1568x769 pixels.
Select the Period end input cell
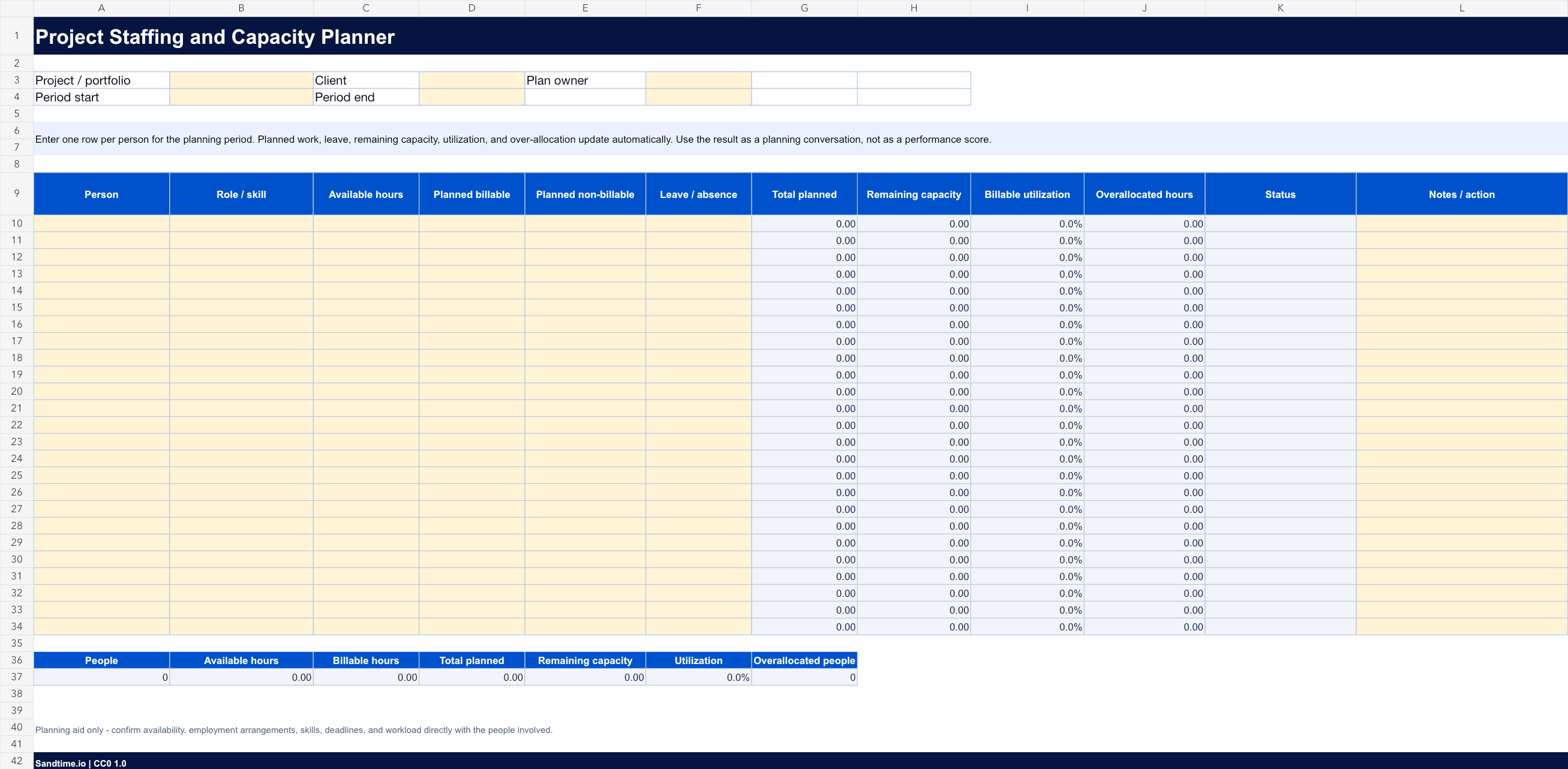(x=471, y=97)
